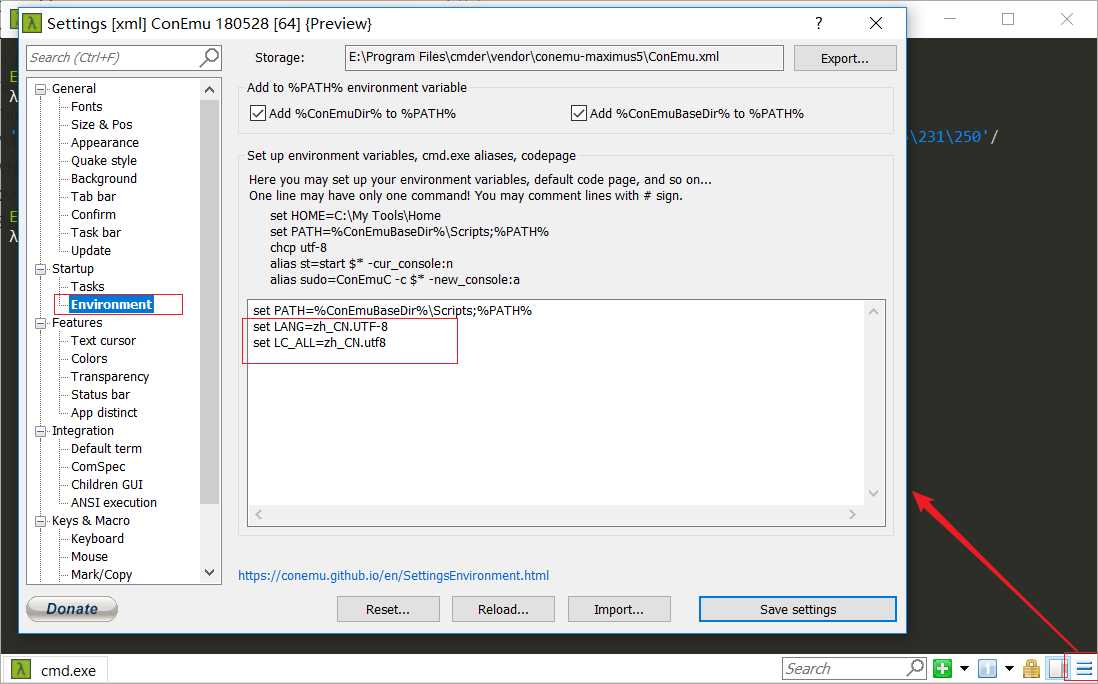
Task: Open the hamburger system menu icon
Action: (x=1085, y=669)
